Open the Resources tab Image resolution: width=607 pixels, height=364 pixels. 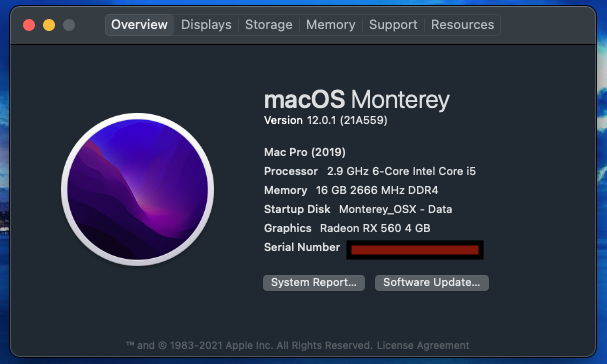click(463, 25)
